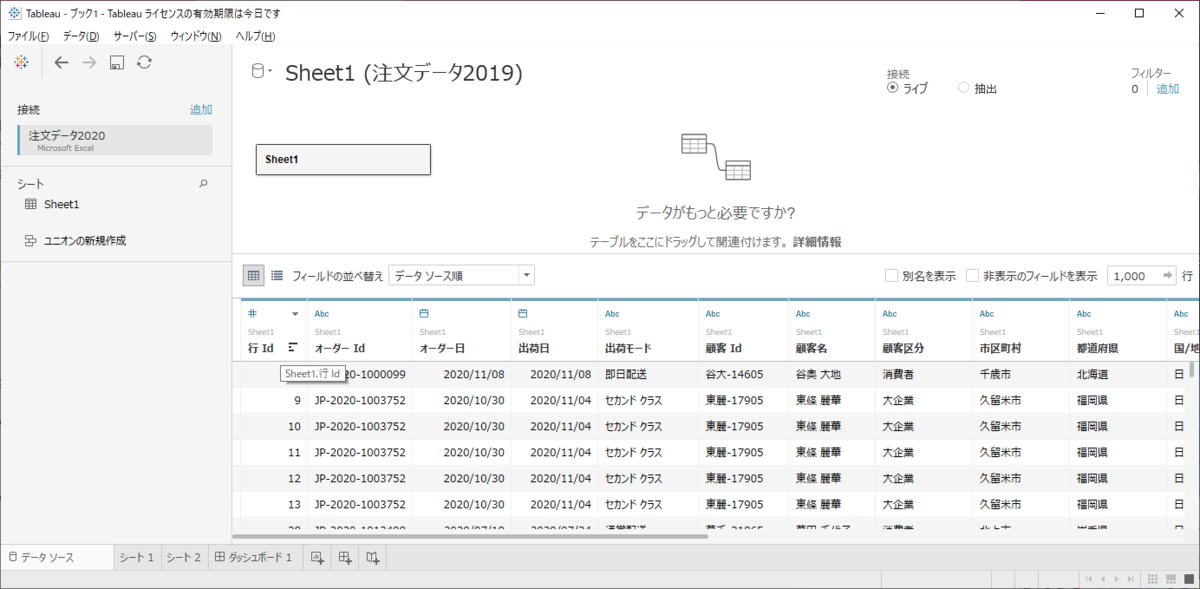Change the 市区町村 Abc type icon

[986, 313]
